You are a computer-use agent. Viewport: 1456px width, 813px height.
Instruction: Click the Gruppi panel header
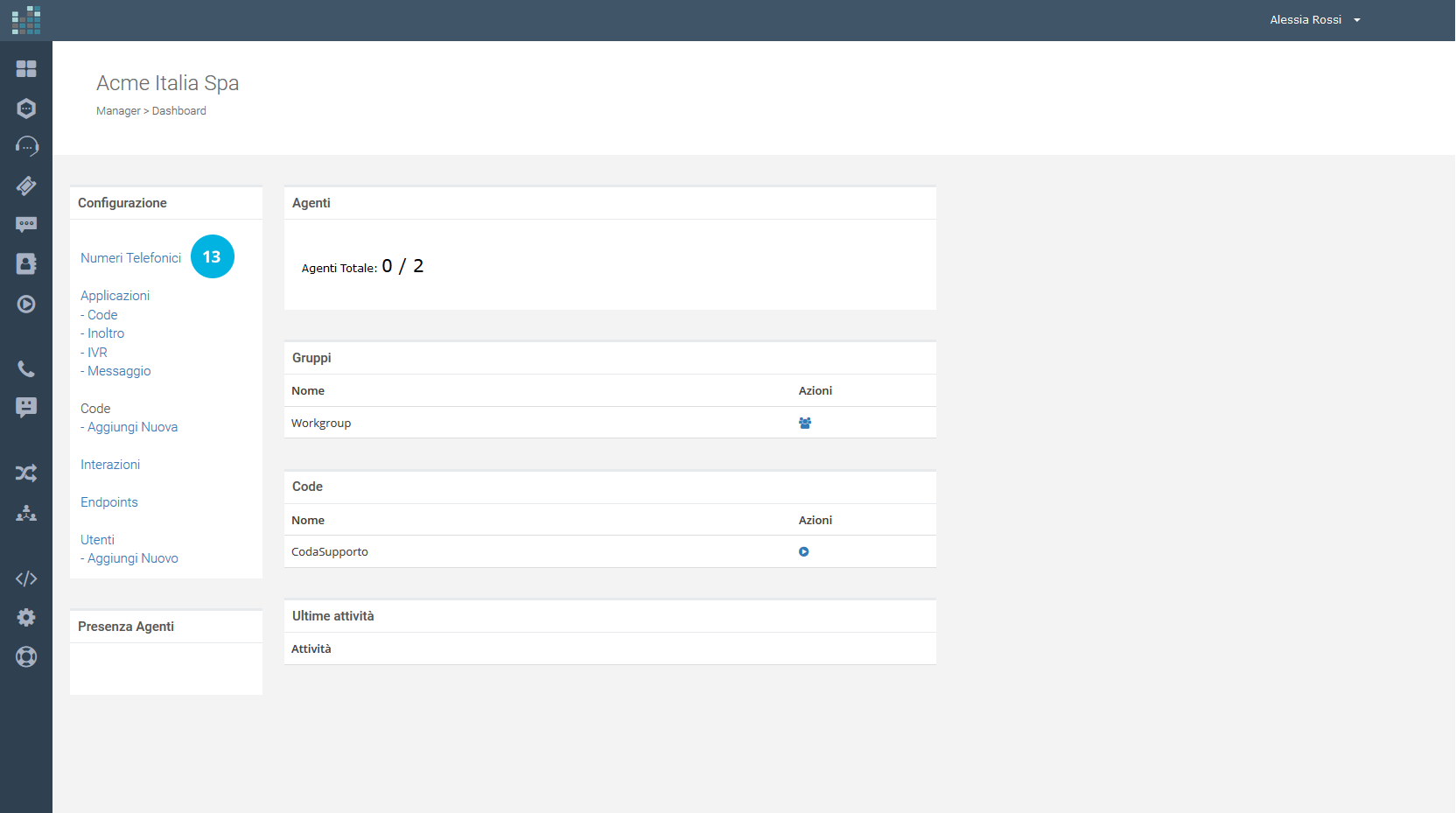click(610, 358)
